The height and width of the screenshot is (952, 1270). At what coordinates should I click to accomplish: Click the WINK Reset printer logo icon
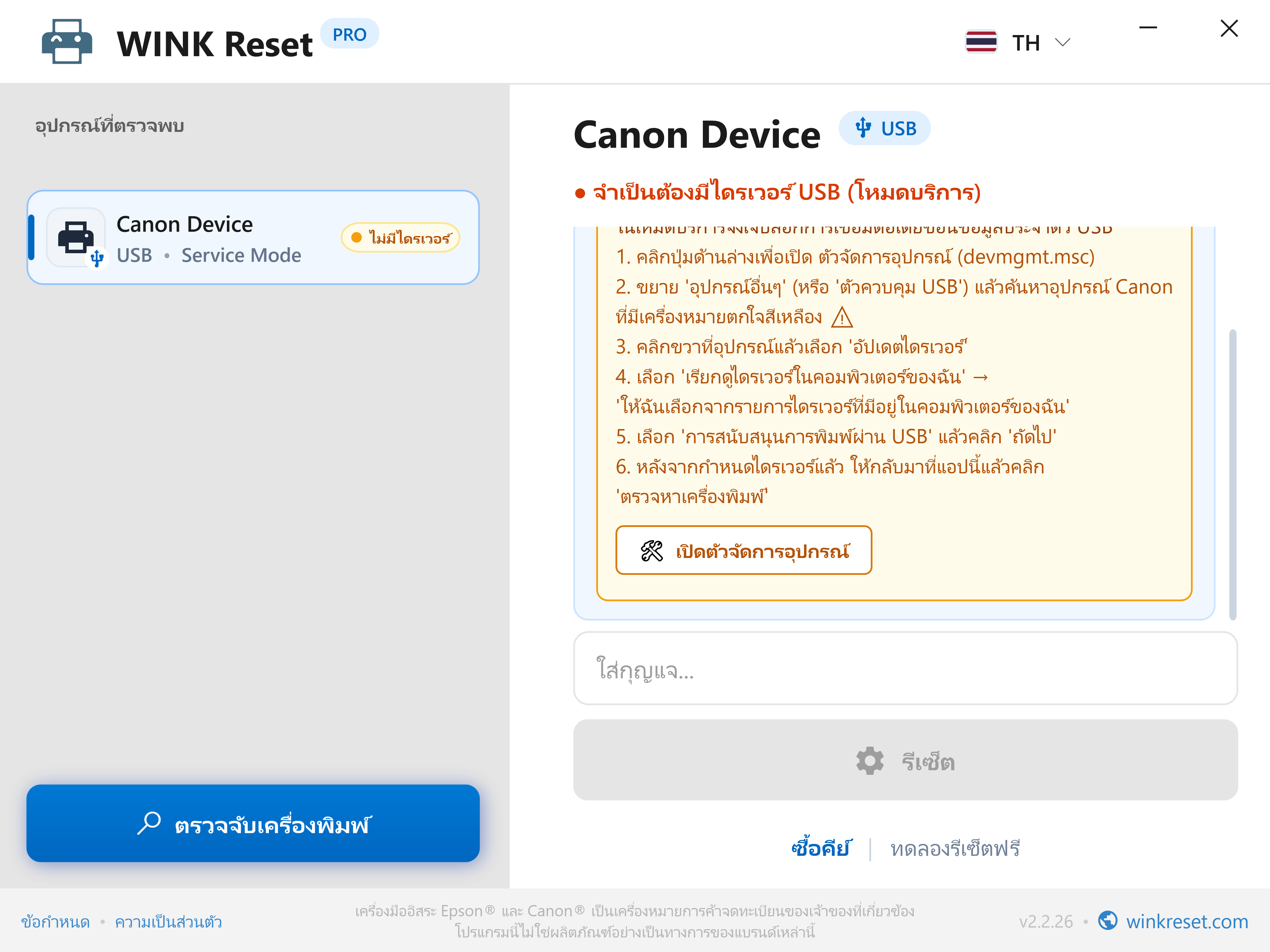66,42
